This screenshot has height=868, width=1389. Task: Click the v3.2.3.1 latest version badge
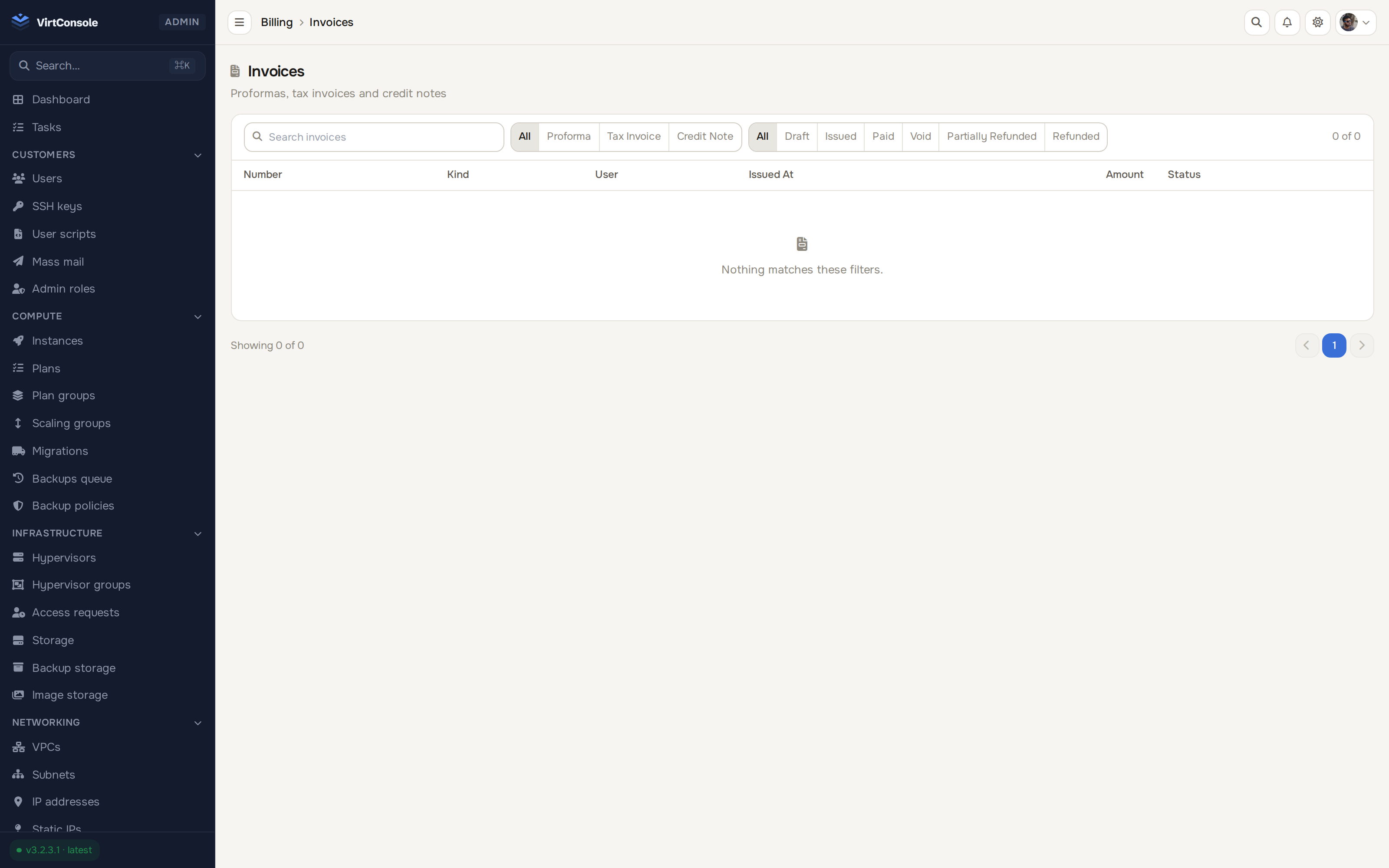(55, 850)
